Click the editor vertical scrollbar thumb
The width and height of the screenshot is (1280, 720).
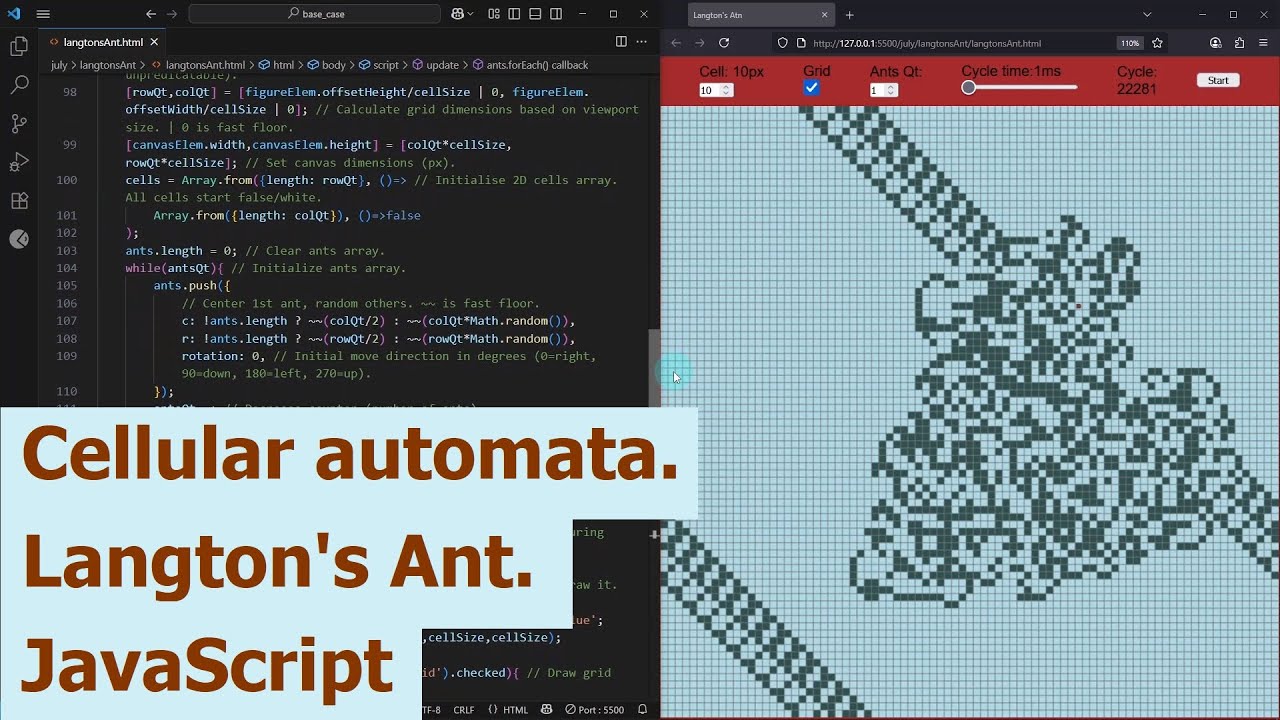click(655, 367)
